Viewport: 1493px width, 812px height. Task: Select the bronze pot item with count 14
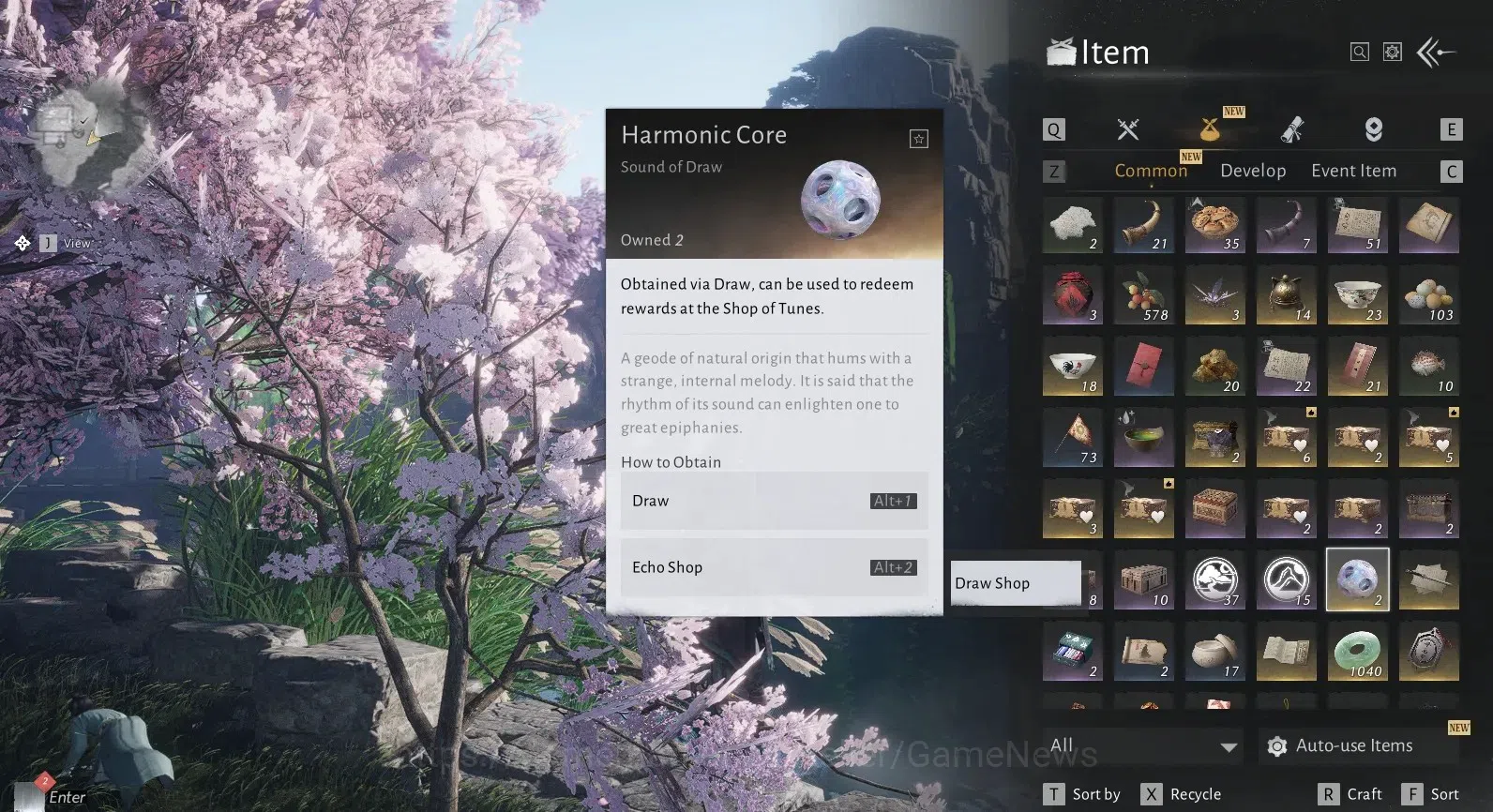(1287, 295)
